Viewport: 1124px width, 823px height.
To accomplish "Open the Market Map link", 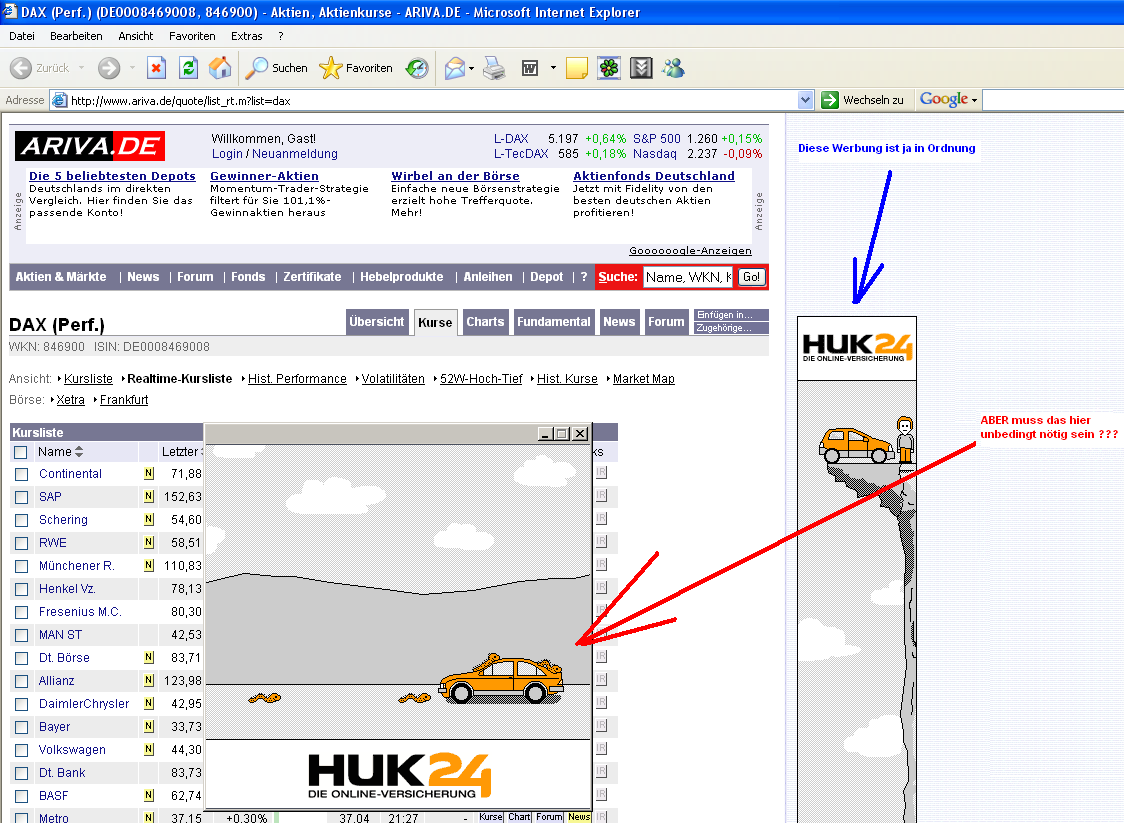I will click(x=644, y=379).
